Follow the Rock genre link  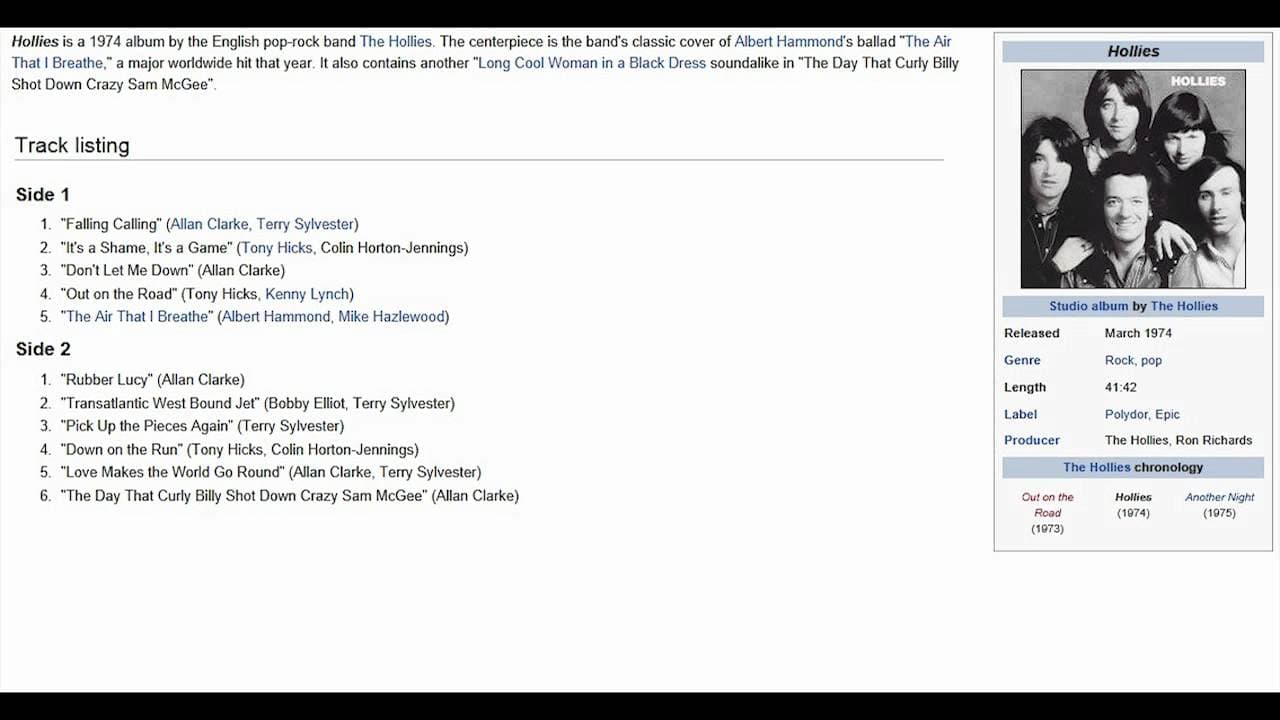(1119, 360)
